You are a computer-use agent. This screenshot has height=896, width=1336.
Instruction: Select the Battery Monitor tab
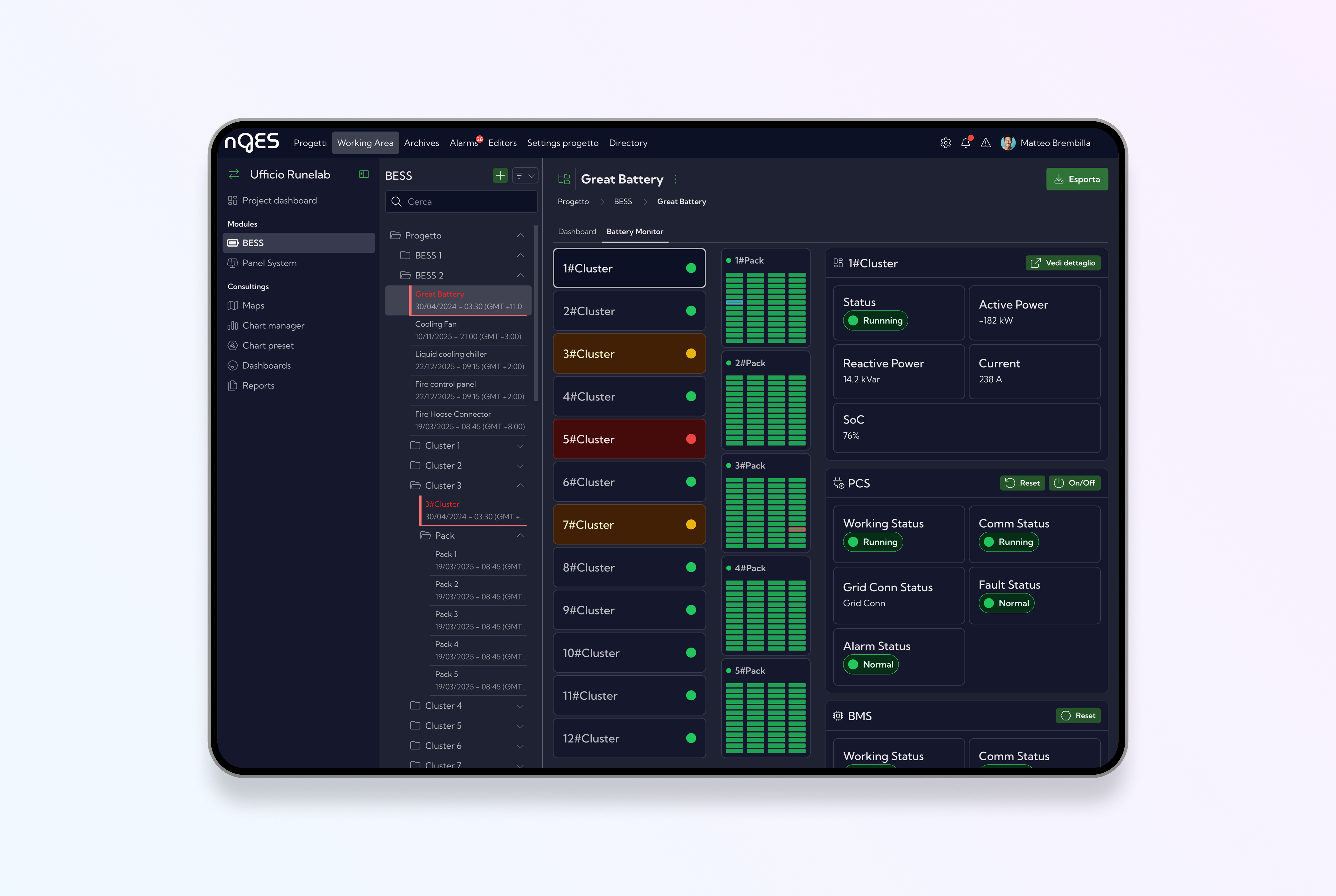pyautogui.click(x=635, y=232)
